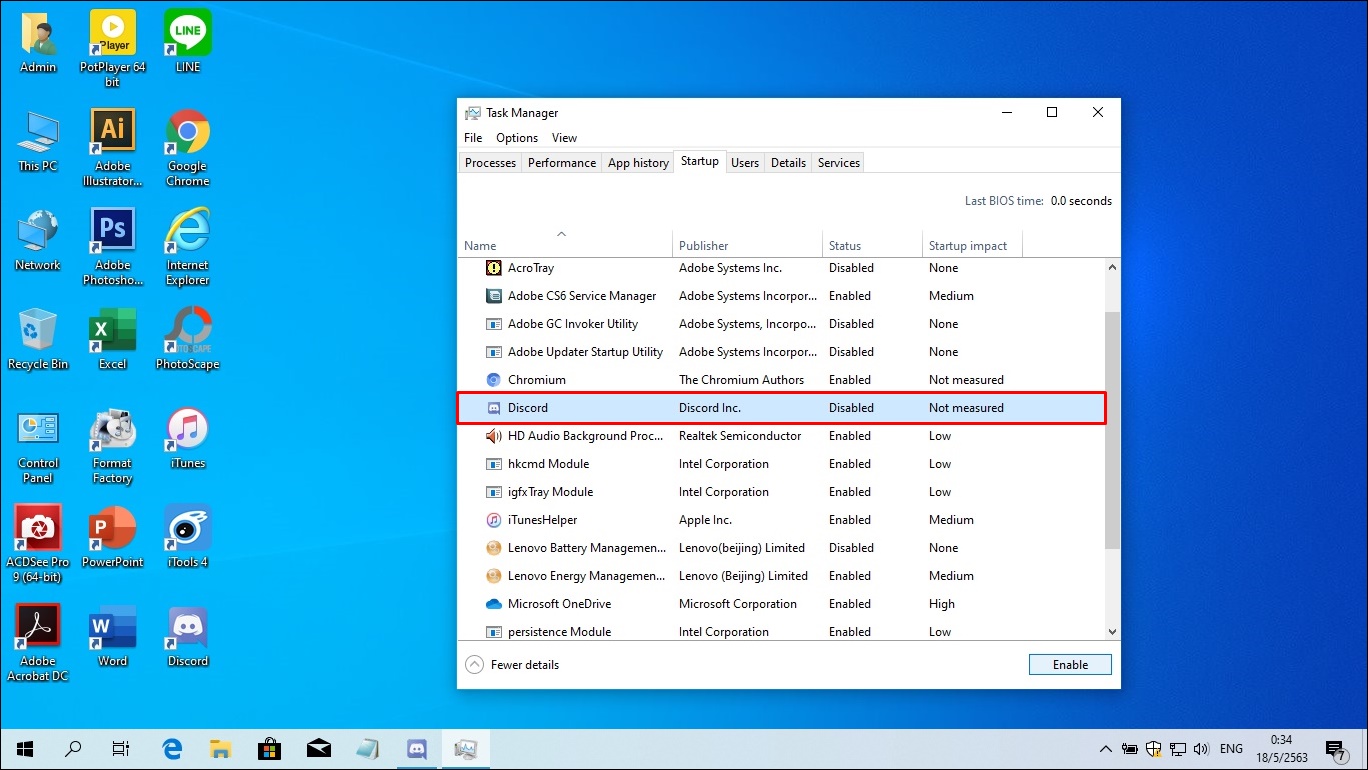The width and height of the screenshot is (1368, 770).
Task: Click the Enable button
Action: point(1070,665)
